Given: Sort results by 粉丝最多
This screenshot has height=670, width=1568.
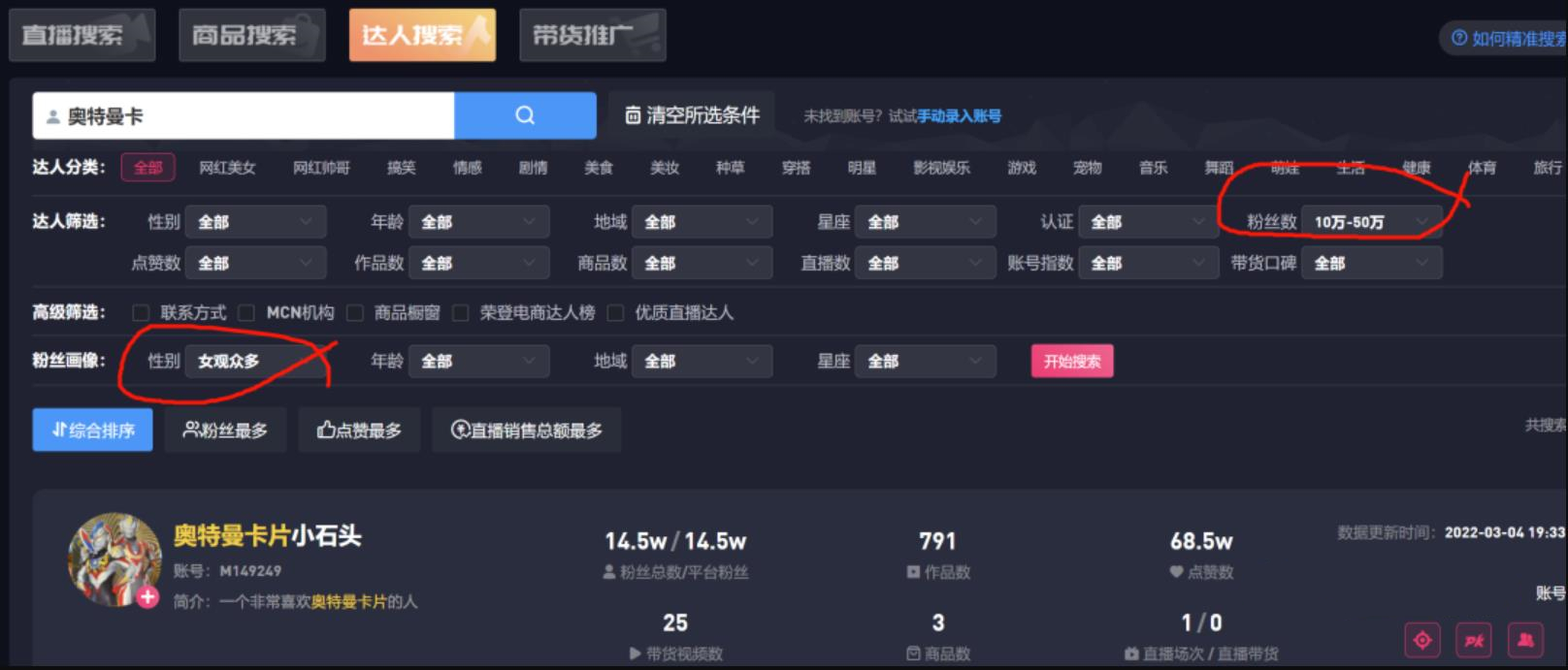Looking at the screenshot, I should point(225,430).
